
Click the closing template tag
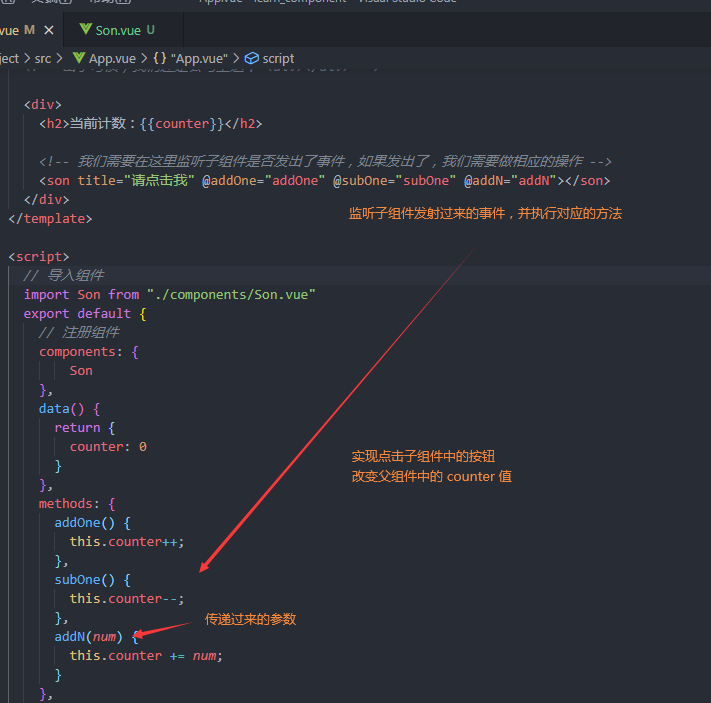pyautogui.click(x=50, y=219)
